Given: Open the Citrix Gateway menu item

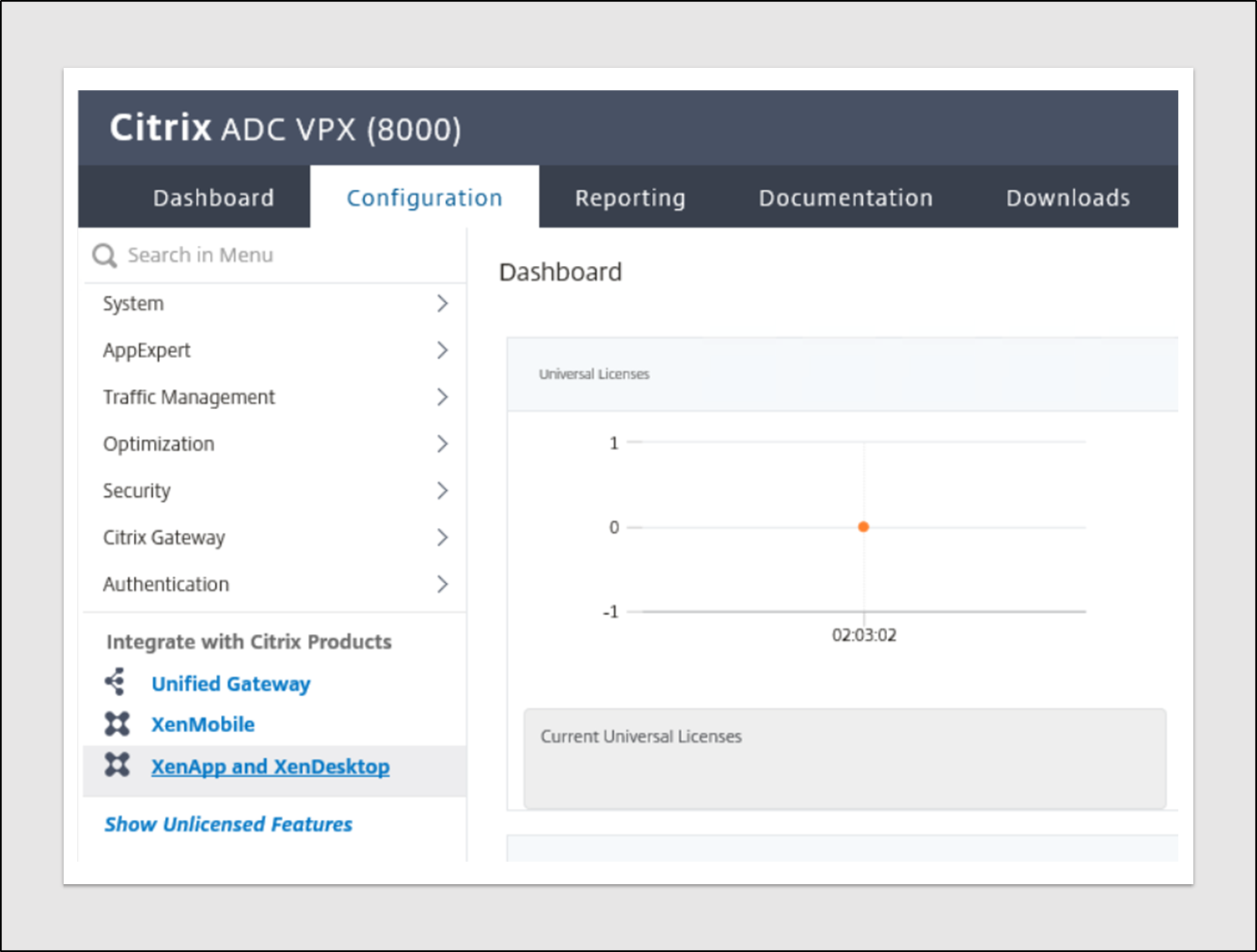Looking at the screenshot, I should click(x=164, y=538).
